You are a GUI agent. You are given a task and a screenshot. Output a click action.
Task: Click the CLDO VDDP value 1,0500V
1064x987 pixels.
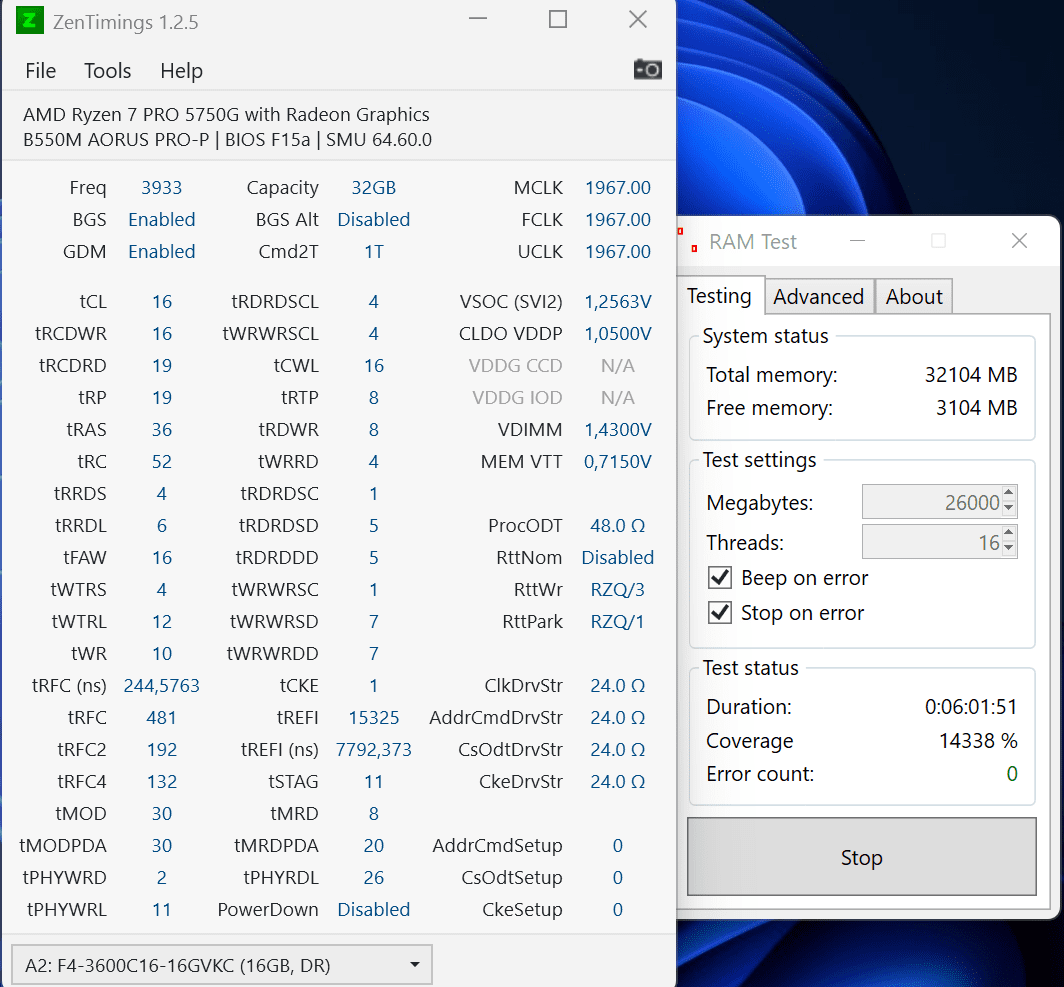618,333
